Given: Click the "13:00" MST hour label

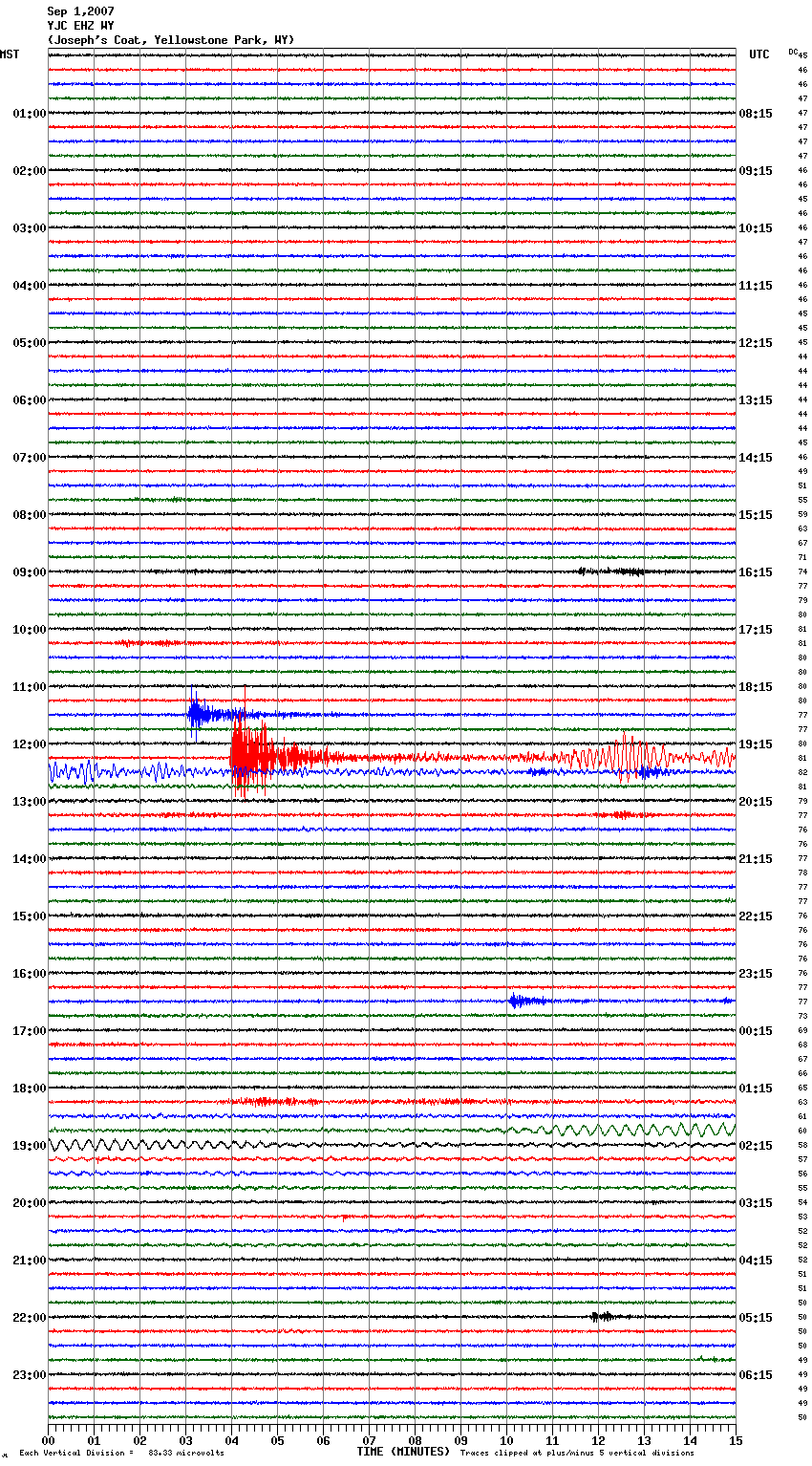Looking at the screenshot, I should click(x=29, y=802).
